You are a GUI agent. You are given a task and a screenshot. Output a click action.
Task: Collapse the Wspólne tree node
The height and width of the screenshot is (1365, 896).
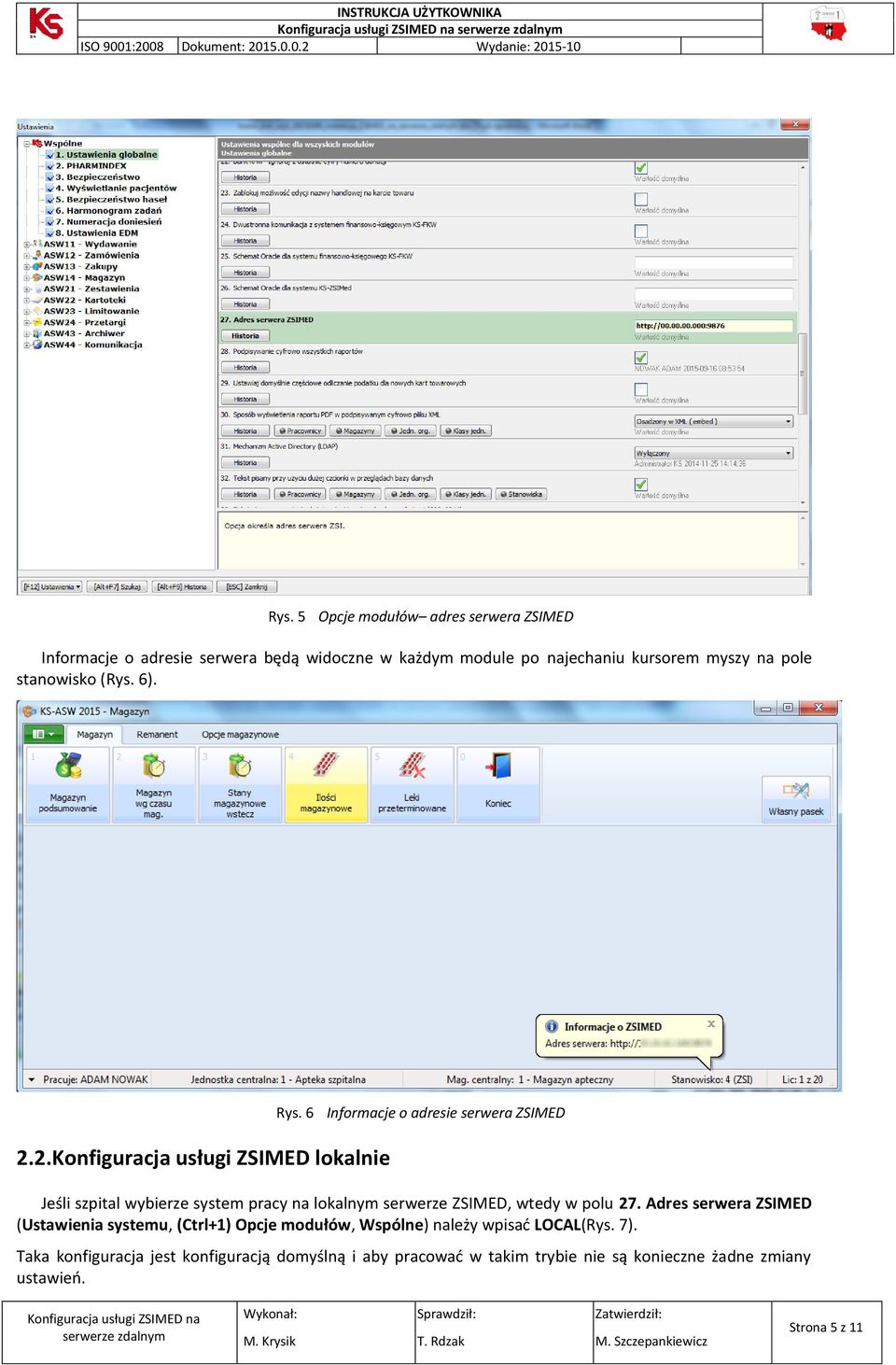27,144
